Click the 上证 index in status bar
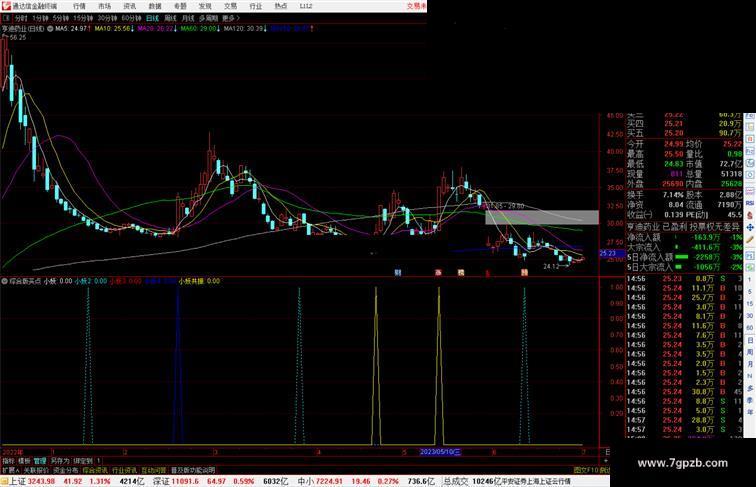The image size is (756, 487). tap(17, 481)
